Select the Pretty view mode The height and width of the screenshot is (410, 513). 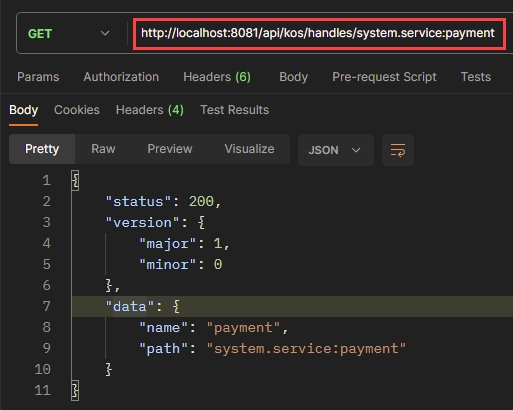pyautogui.click(x=42, y=149)
